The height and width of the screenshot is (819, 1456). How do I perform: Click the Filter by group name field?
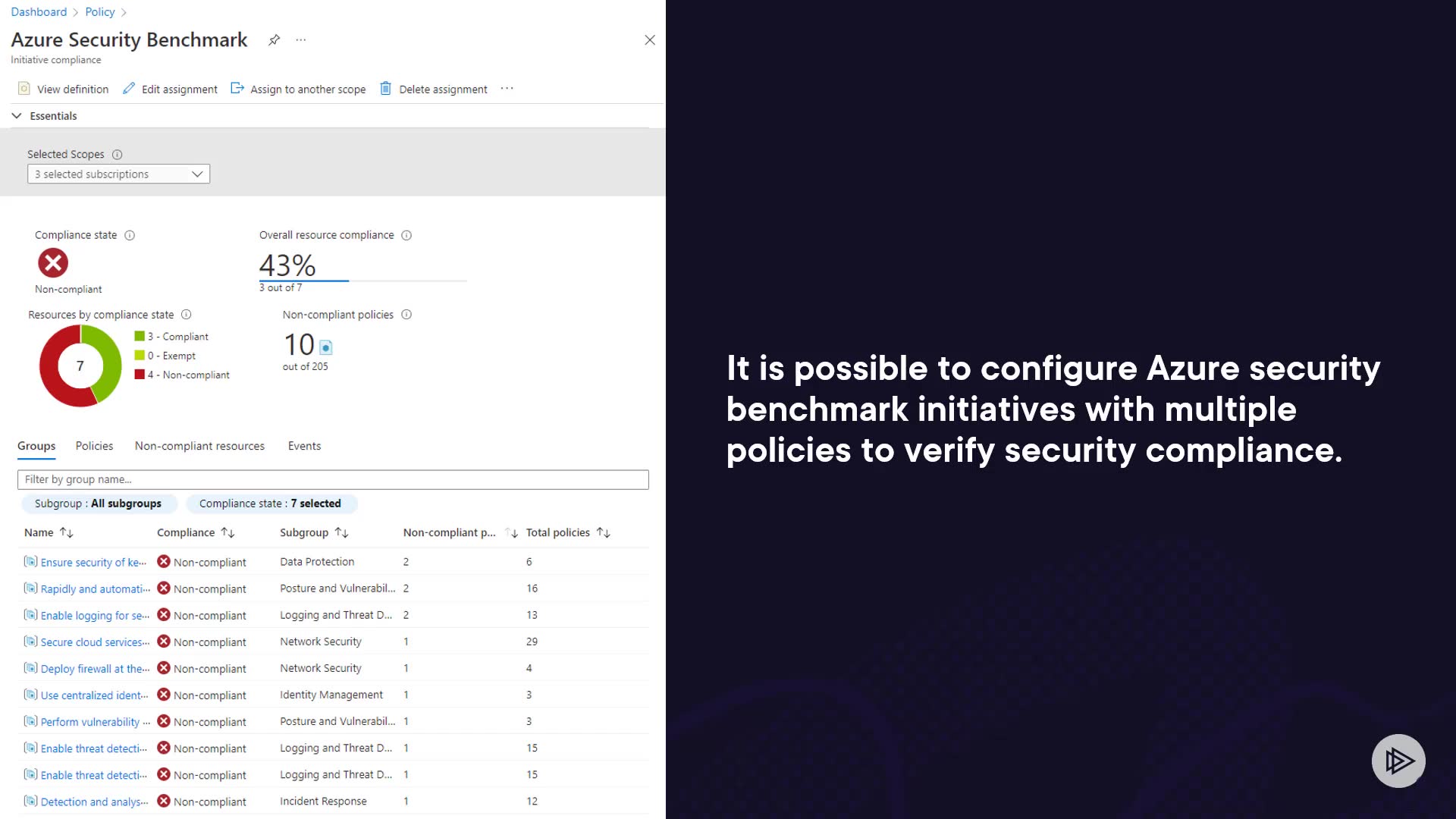pos(333,479)
